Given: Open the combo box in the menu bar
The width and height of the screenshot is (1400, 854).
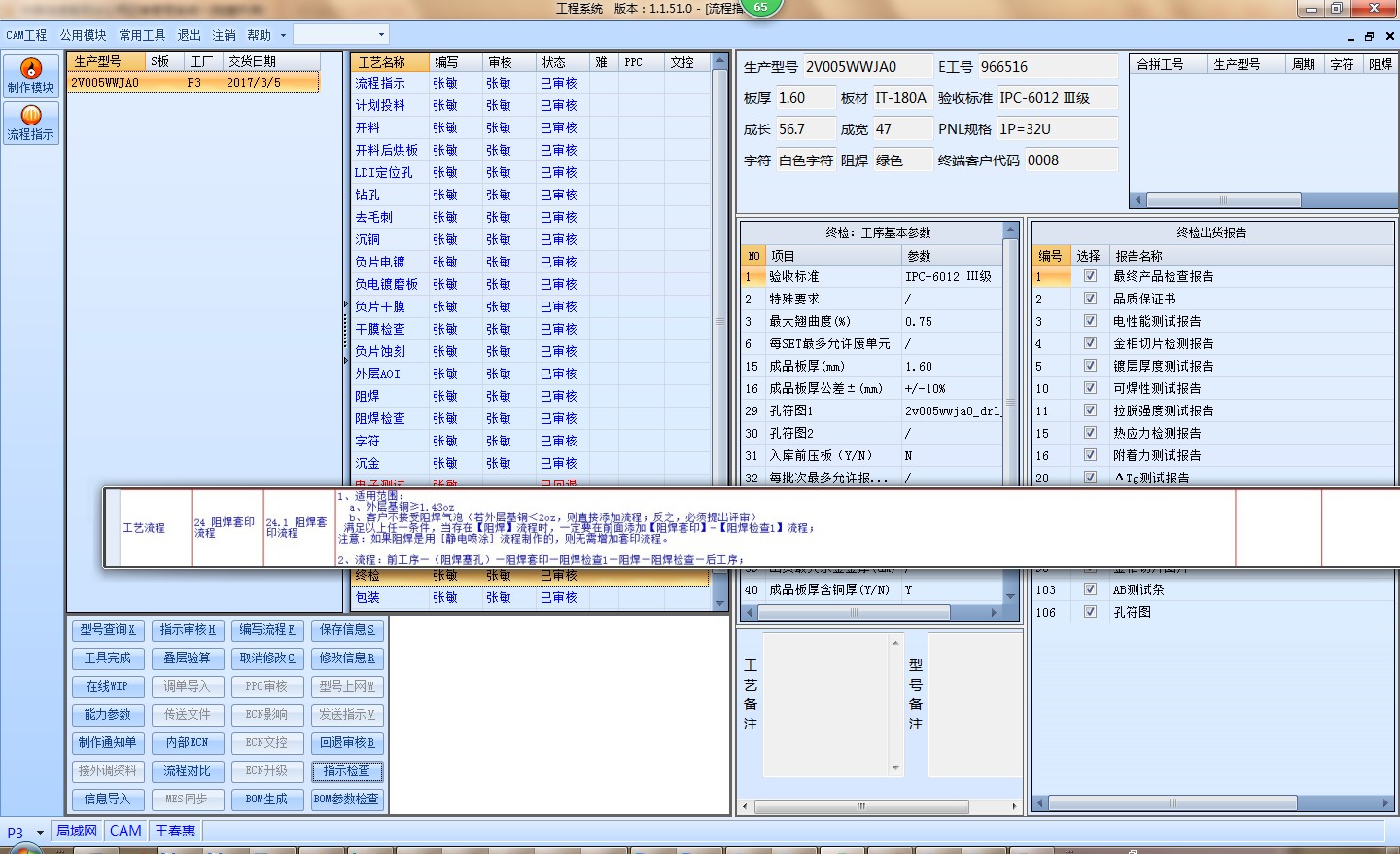Looking at the screenshot, I should tap(341, 34).
